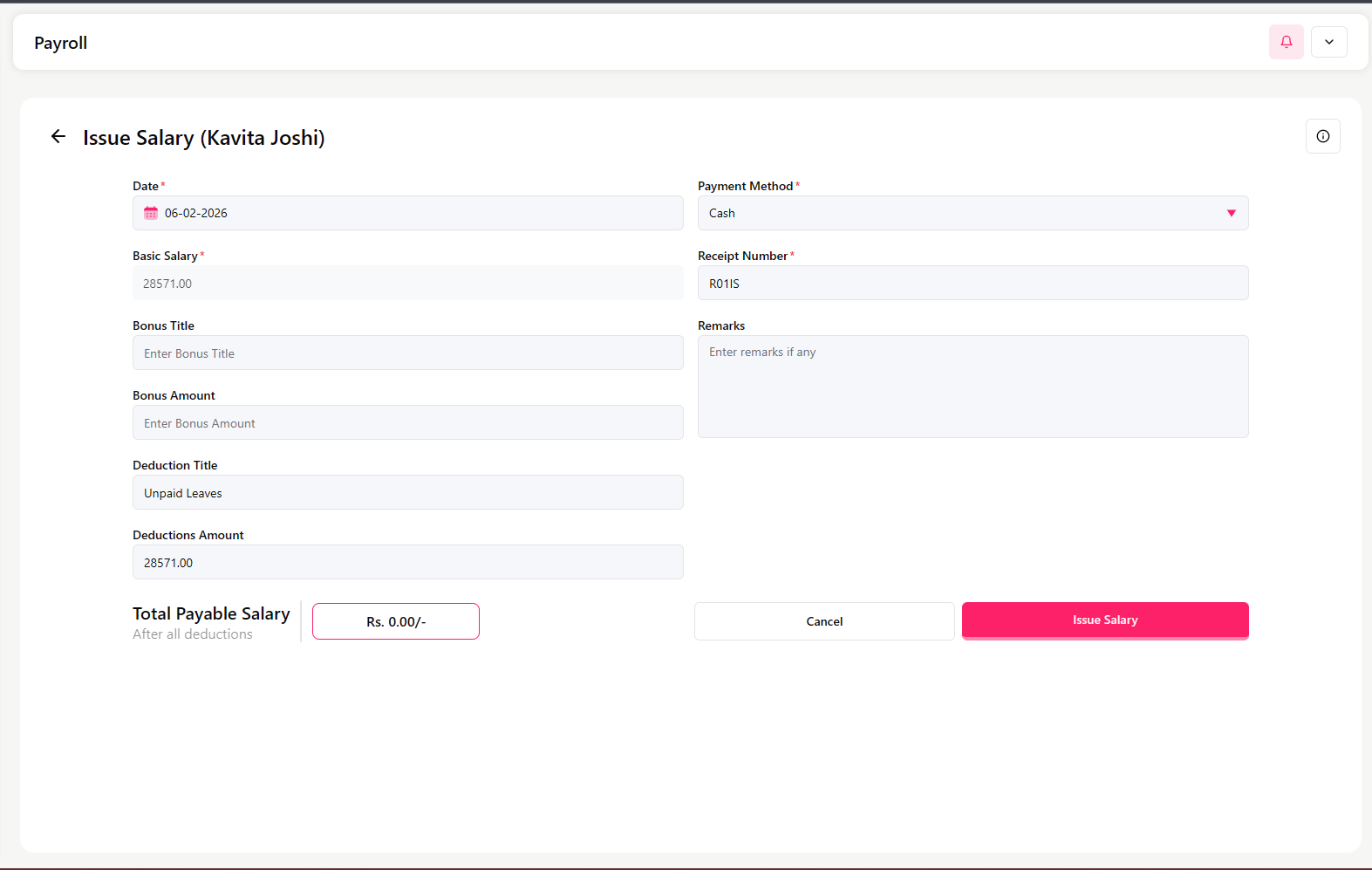
Task: Select the Payment Method Cash combo box
Action: [x=959, y=213]
